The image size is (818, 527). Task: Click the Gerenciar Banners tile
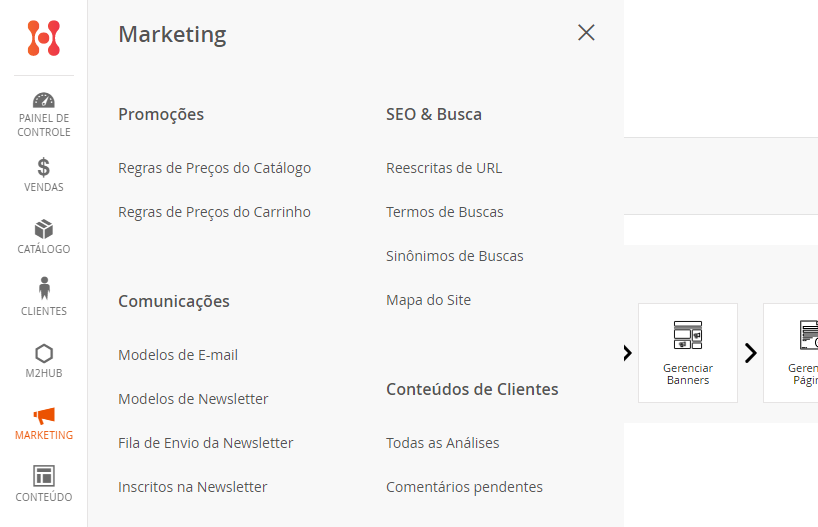pos(688,352)
